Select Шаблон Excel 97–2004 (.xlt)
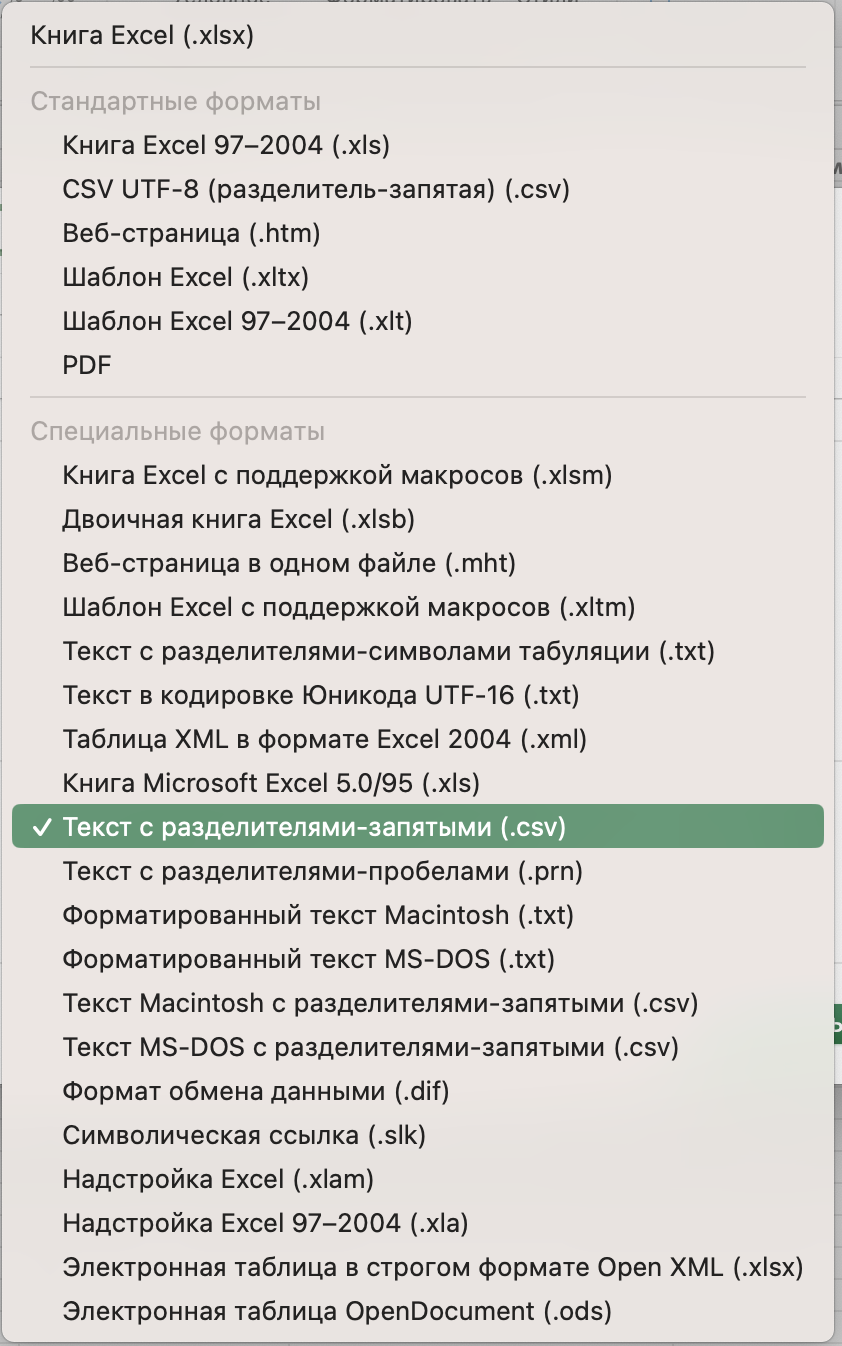842x1346 pixels. (237, 322)
